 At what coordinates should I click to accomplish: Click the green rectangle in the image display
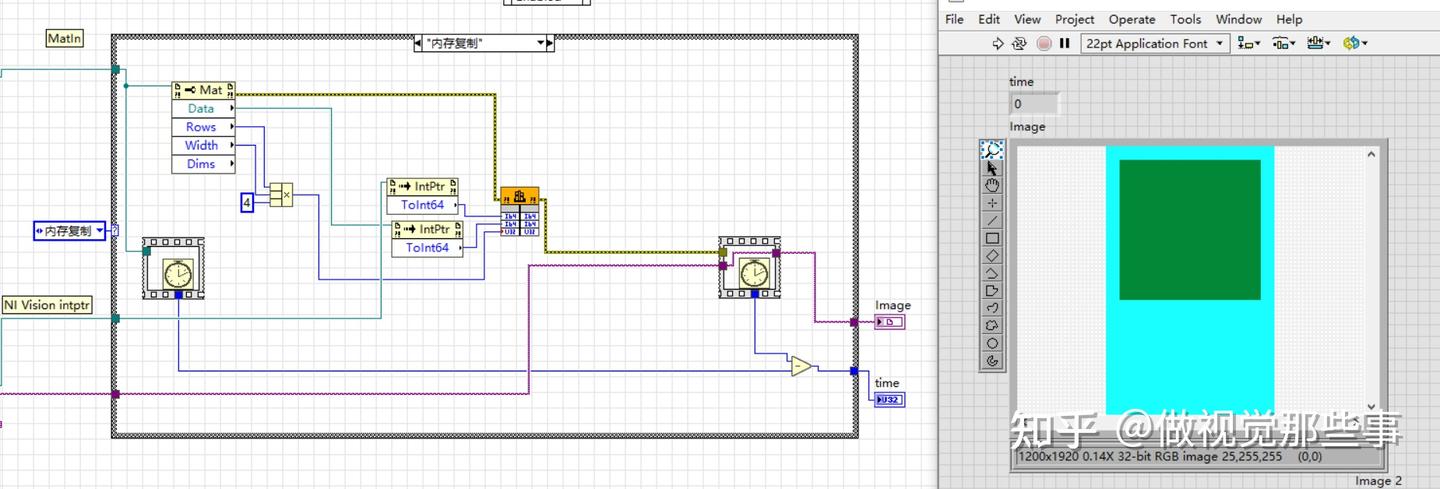click(1189, 229)
